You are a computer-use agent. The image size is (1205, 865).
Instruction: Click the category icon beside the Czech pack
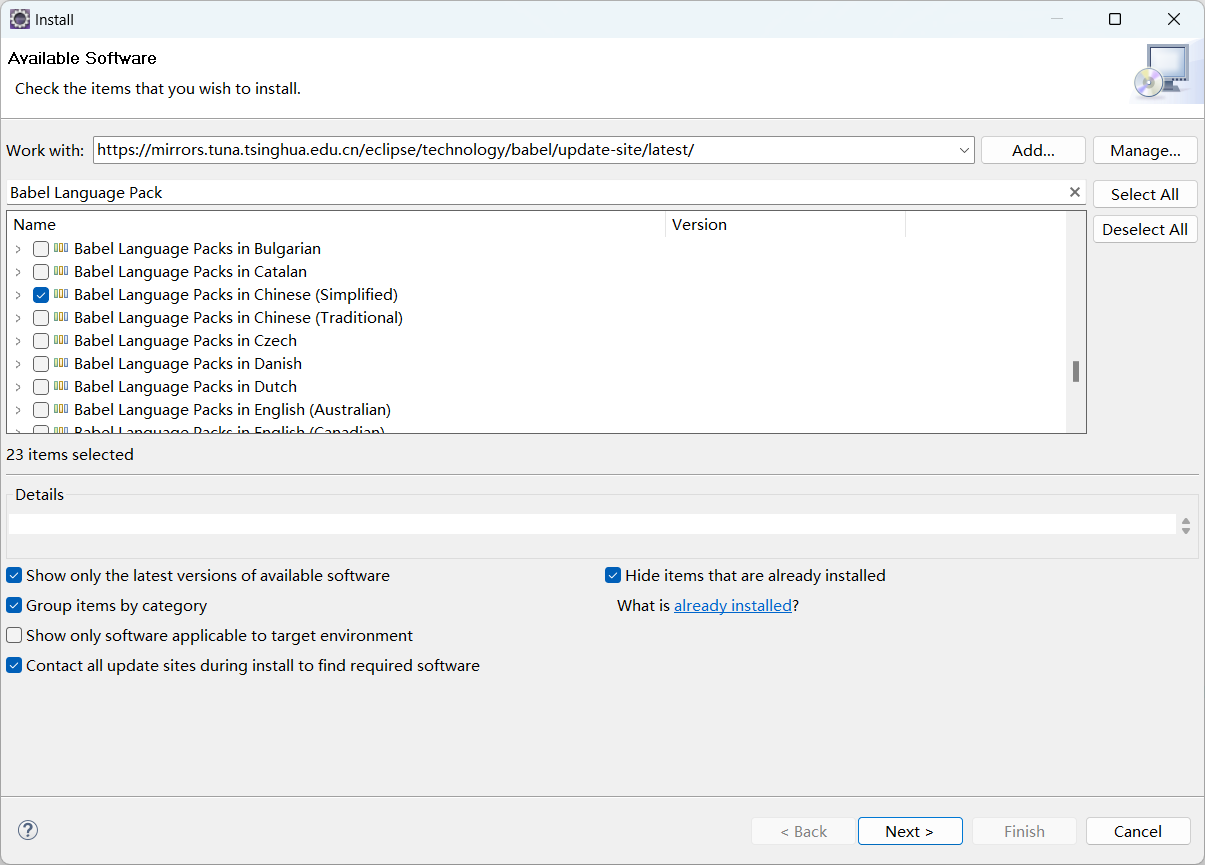click(x=61, y=340)
